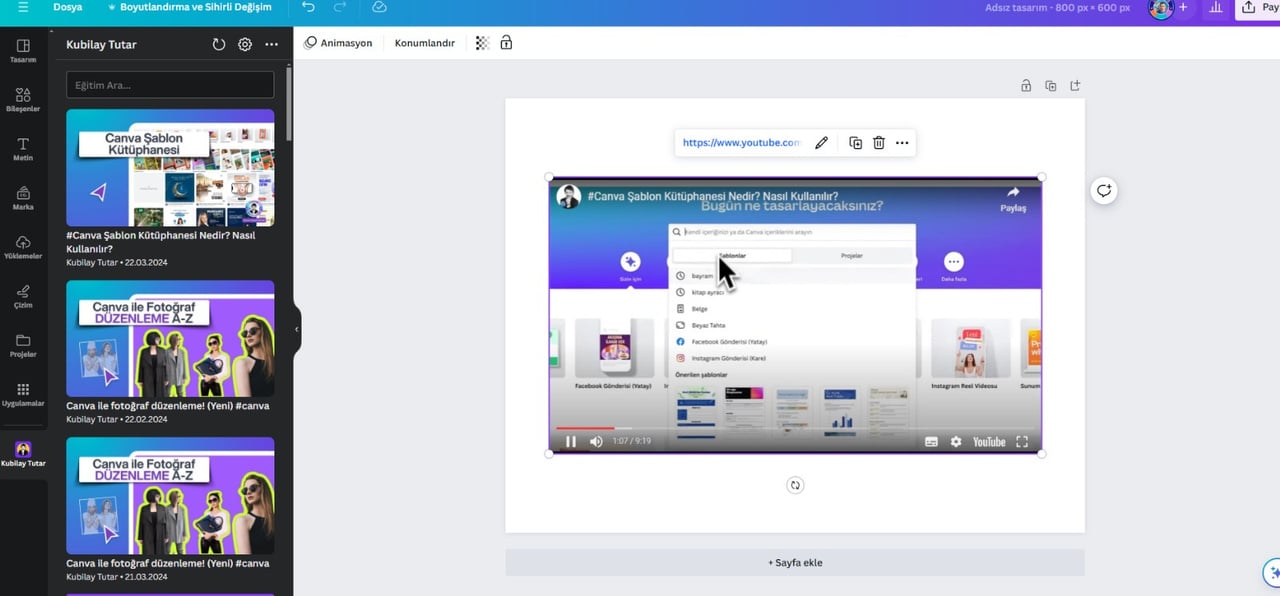
Task: Open the Uygulamalar apps grid
Action: (x=23, y=394)
